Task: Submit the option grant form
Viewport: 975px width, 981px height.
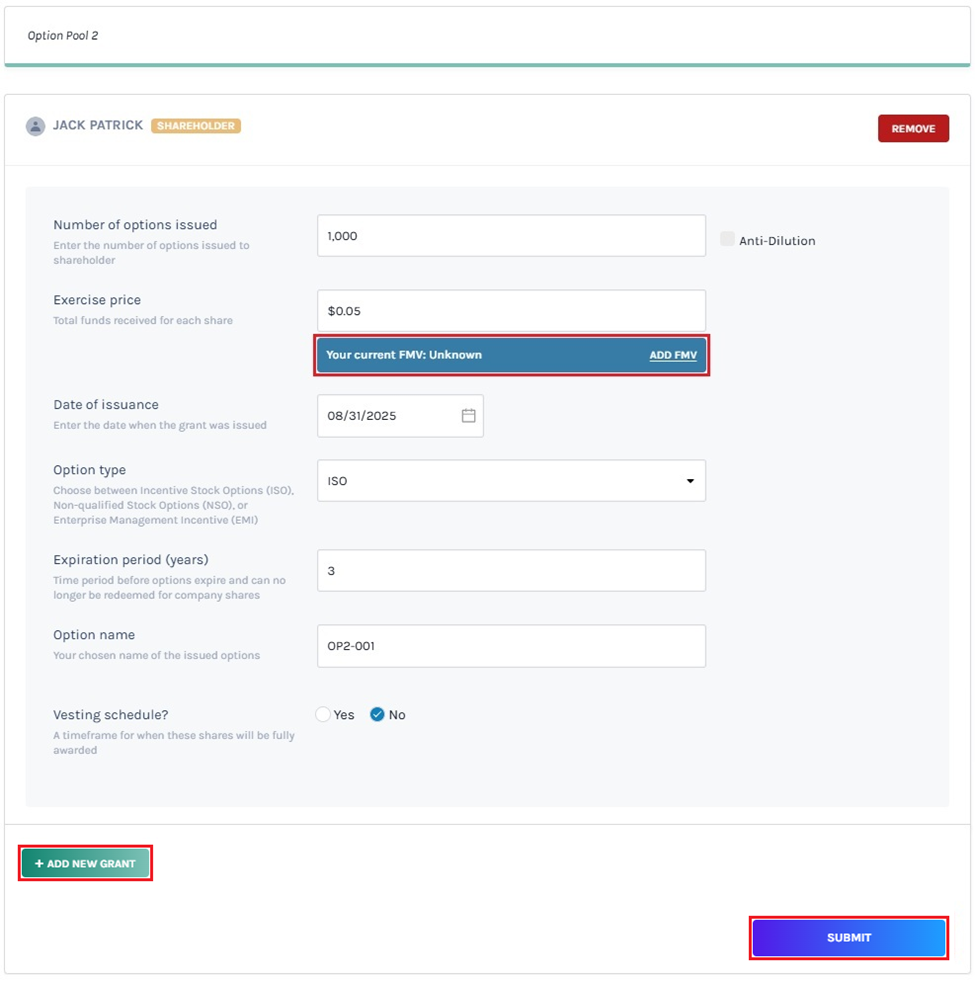Action: [x=848, y=938]
